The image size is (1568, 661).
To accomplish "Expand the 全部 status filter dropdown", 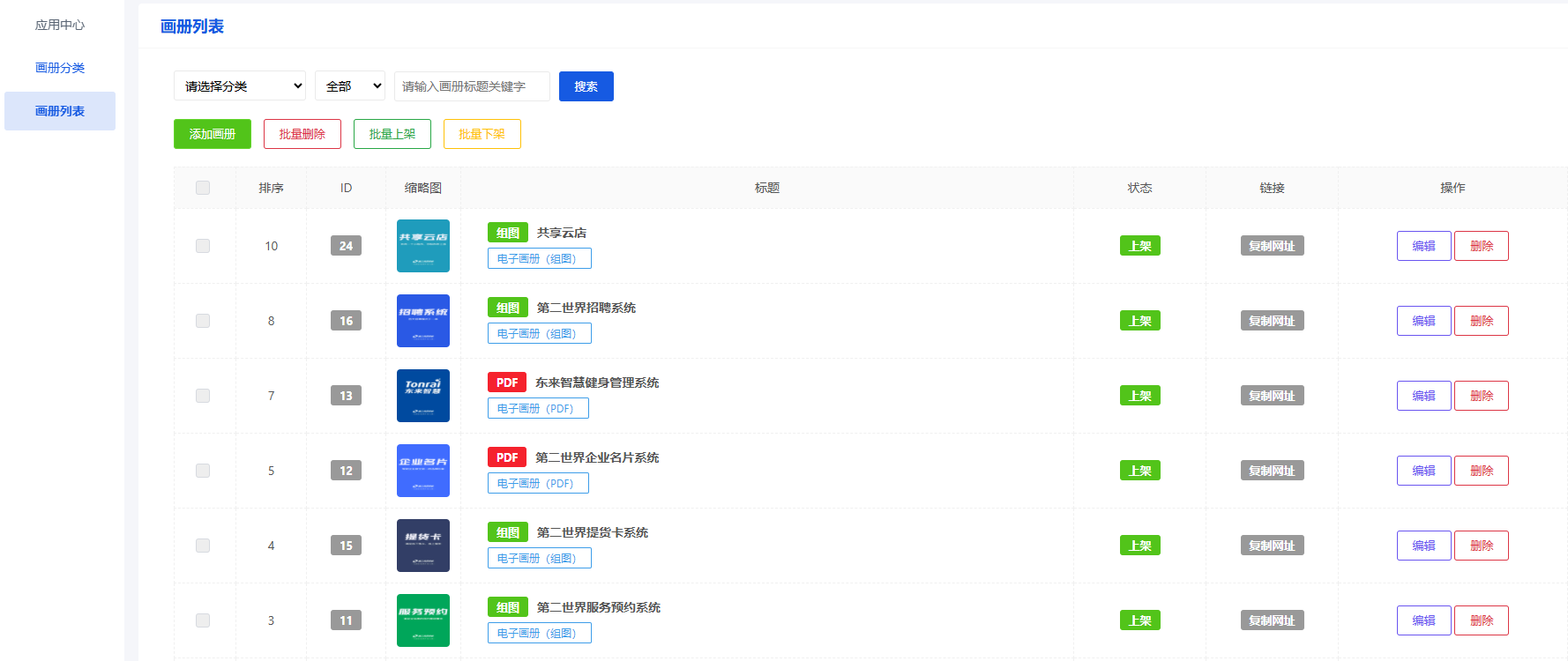I will coord(350,86).
